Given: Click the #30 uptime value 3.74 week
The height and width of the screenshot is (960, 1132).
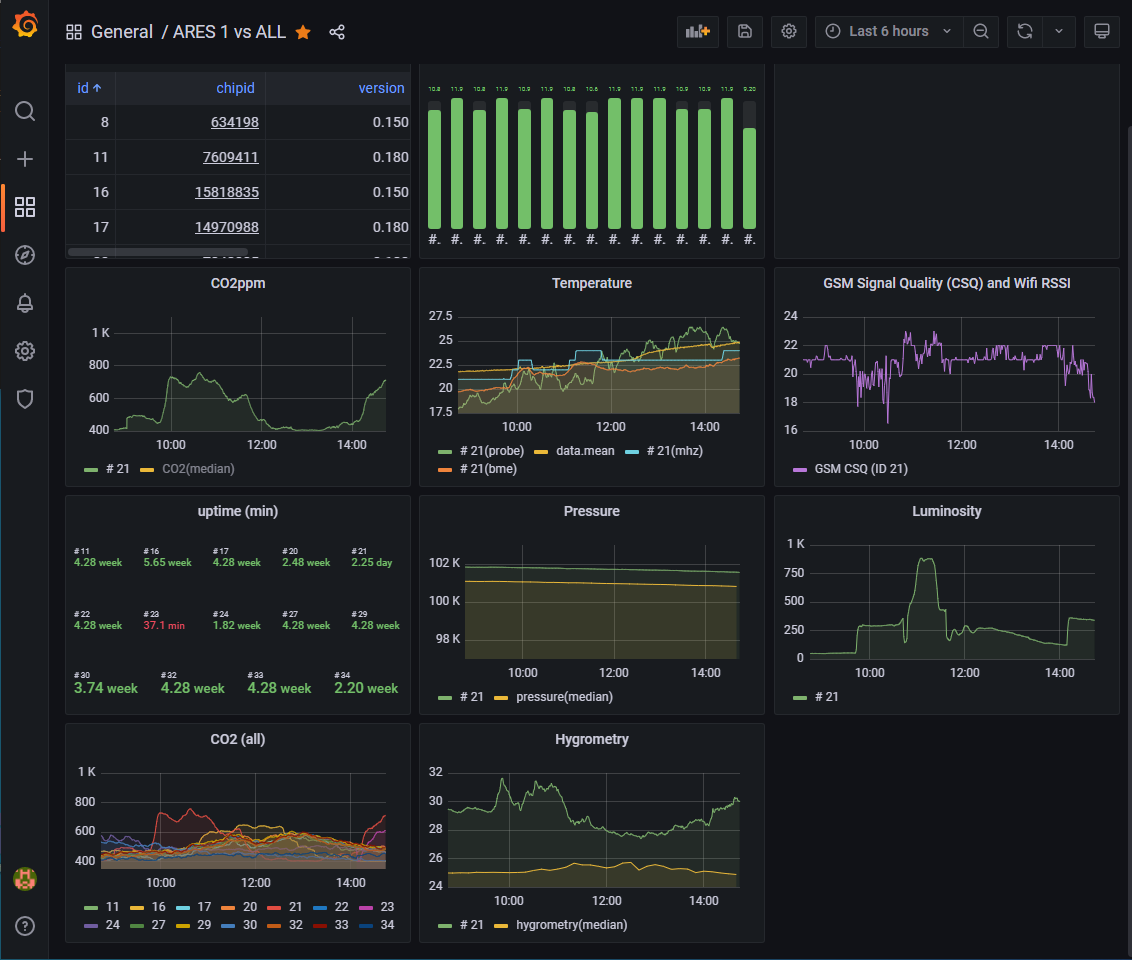Looking at the screenshot, I should 105,688.
